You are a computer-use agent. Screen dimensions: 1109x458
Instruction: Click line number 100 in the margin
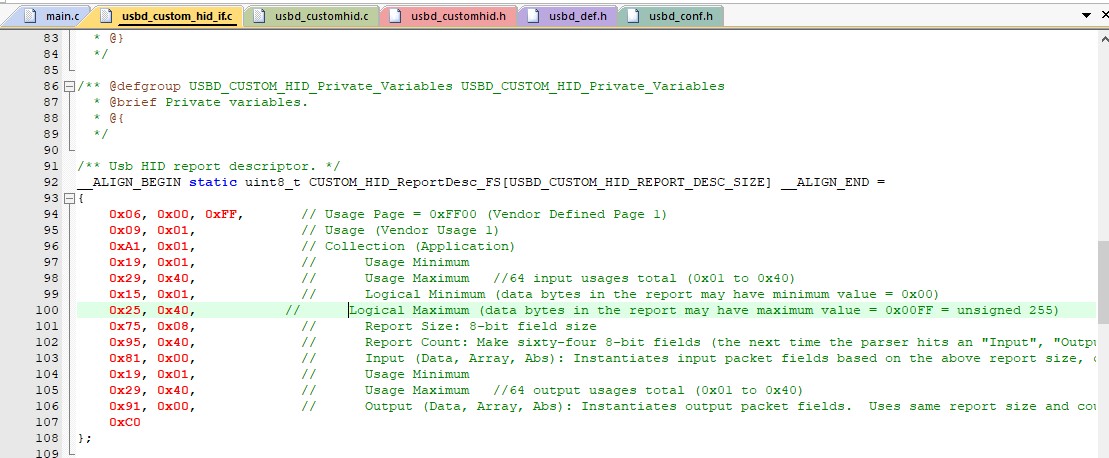pos(47,310)
